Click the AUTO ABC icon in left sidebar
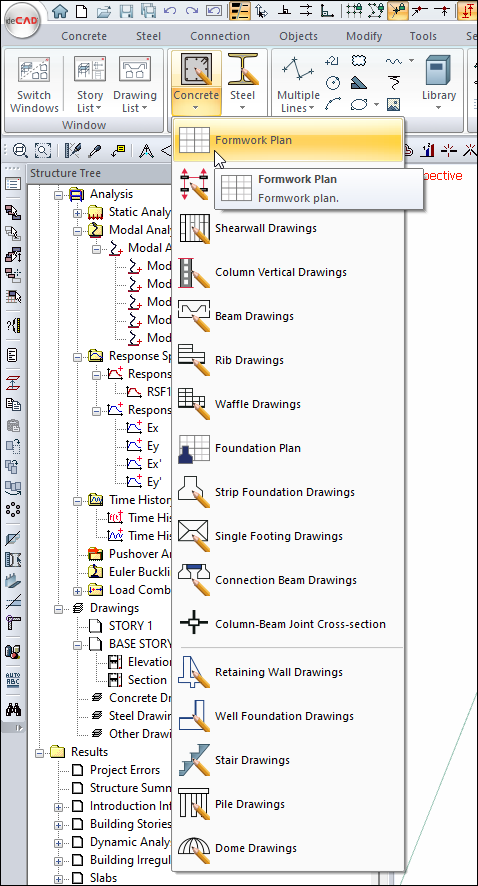 13,679
